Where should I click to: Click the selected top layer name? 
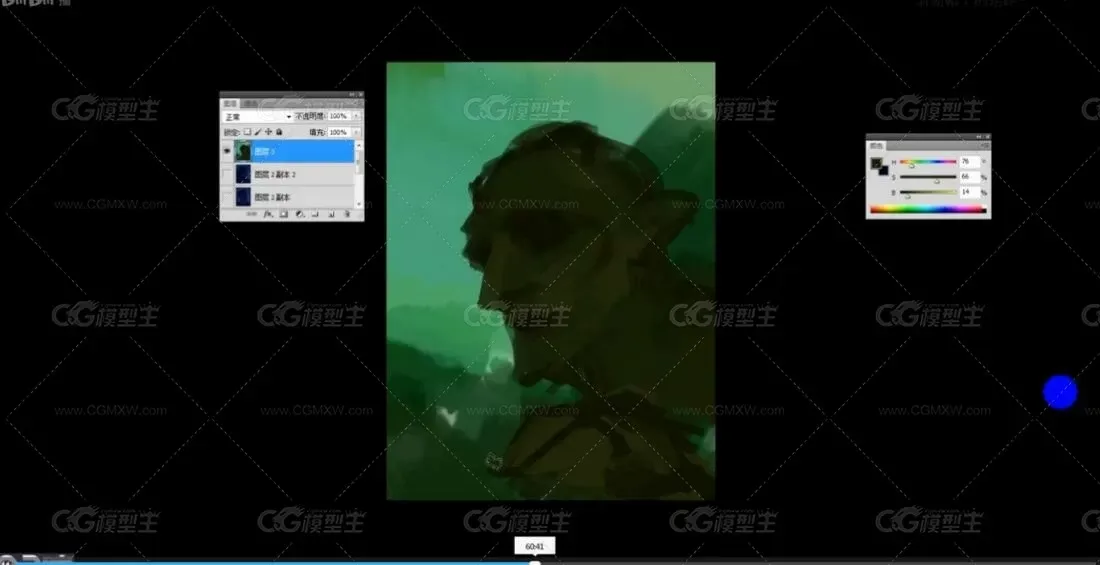pyautogui.click(x=264, y=152)
